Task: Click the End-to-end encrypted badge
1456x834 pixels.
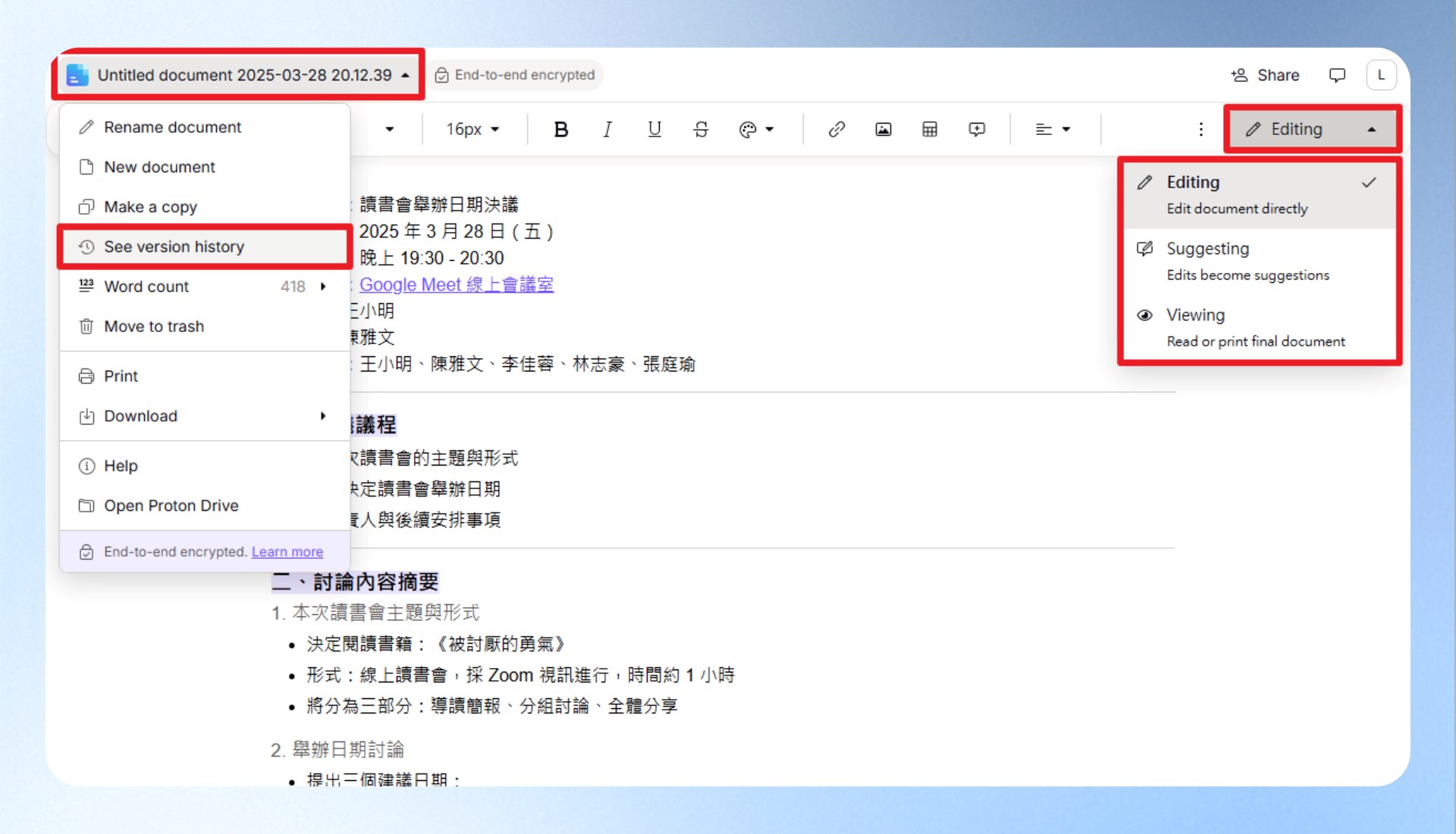Action: tap(515, 75)
